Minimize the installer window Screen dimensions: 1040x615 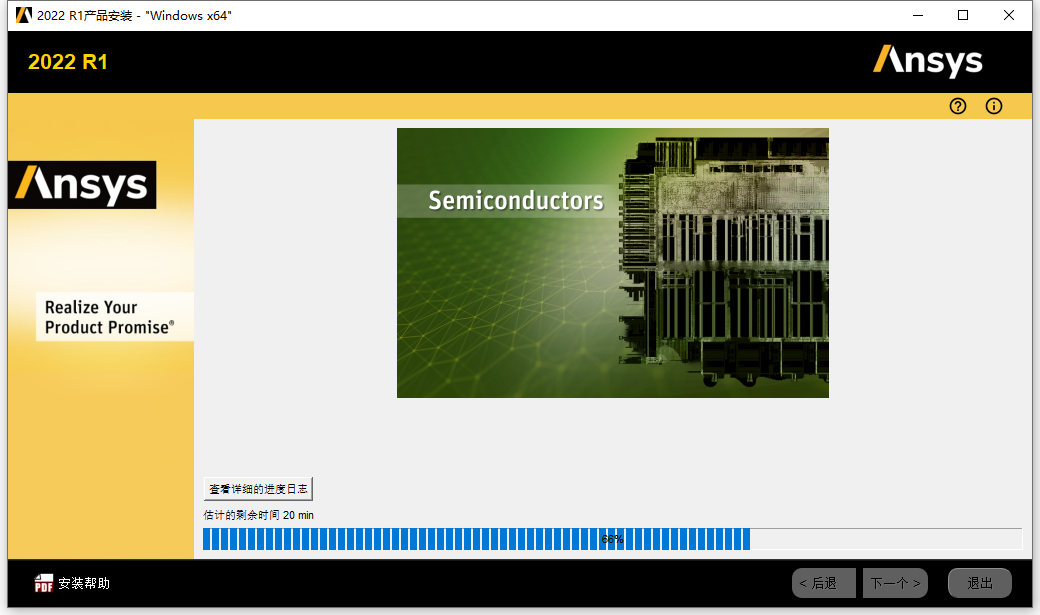click(918, 15)
